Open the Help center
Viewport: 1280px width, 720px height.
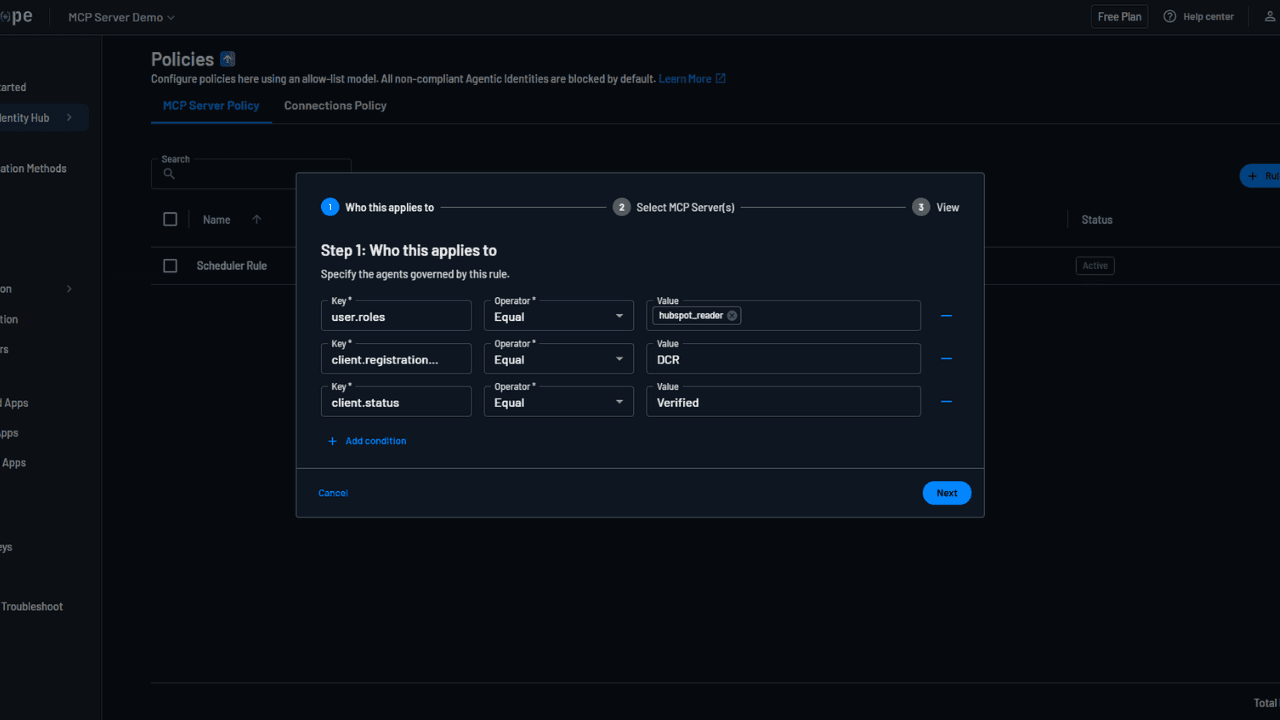point(1198,16)
